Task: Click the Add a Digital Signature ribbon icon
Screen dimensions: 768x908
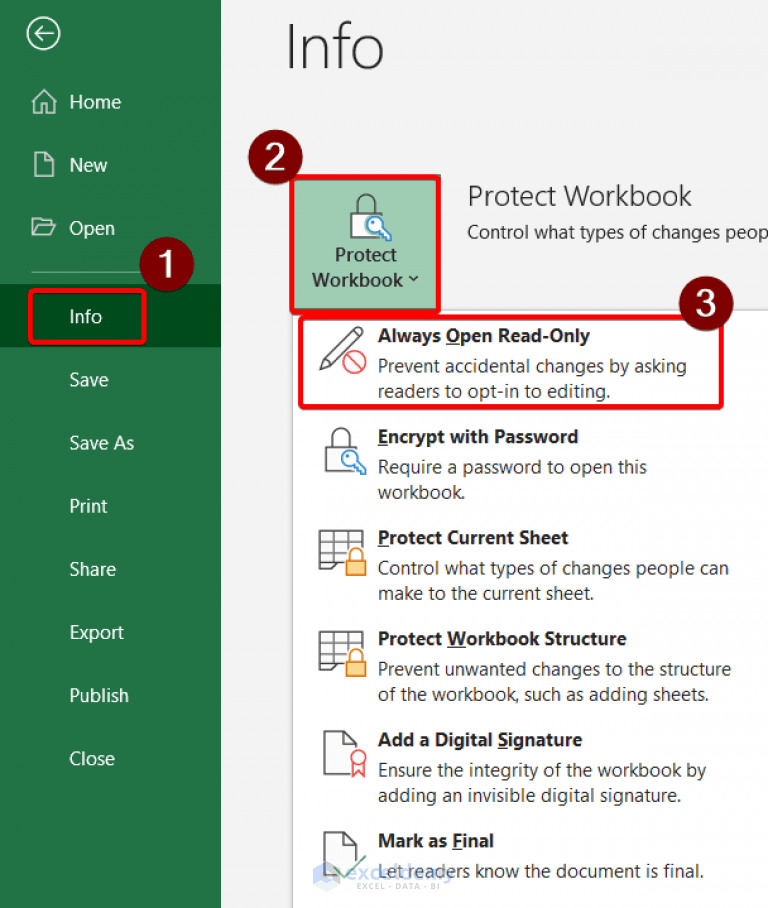Action: tap(345, 754)
